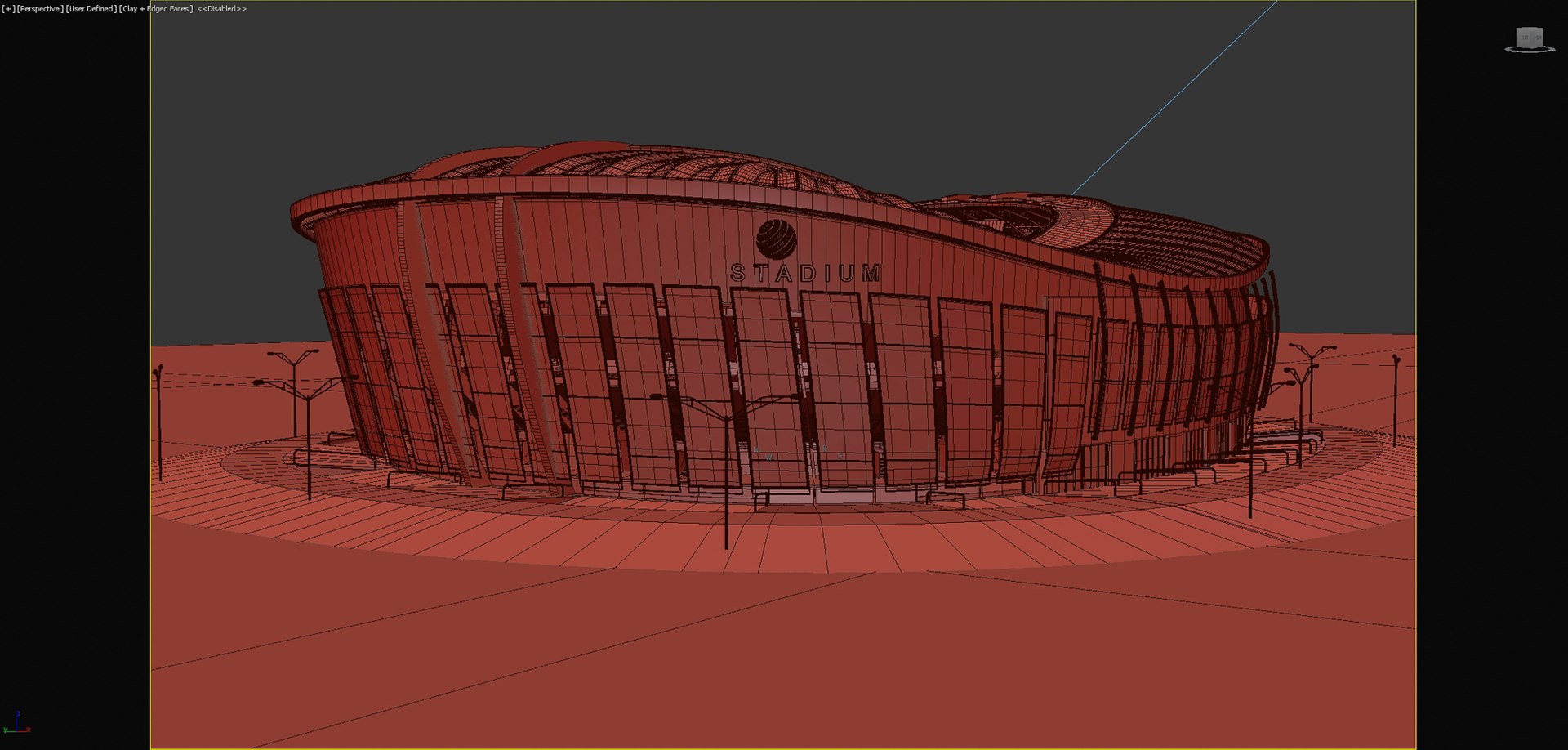Open the User Defined quality menu
Screen dimensions: 1568x750
[x=91, y=9]
